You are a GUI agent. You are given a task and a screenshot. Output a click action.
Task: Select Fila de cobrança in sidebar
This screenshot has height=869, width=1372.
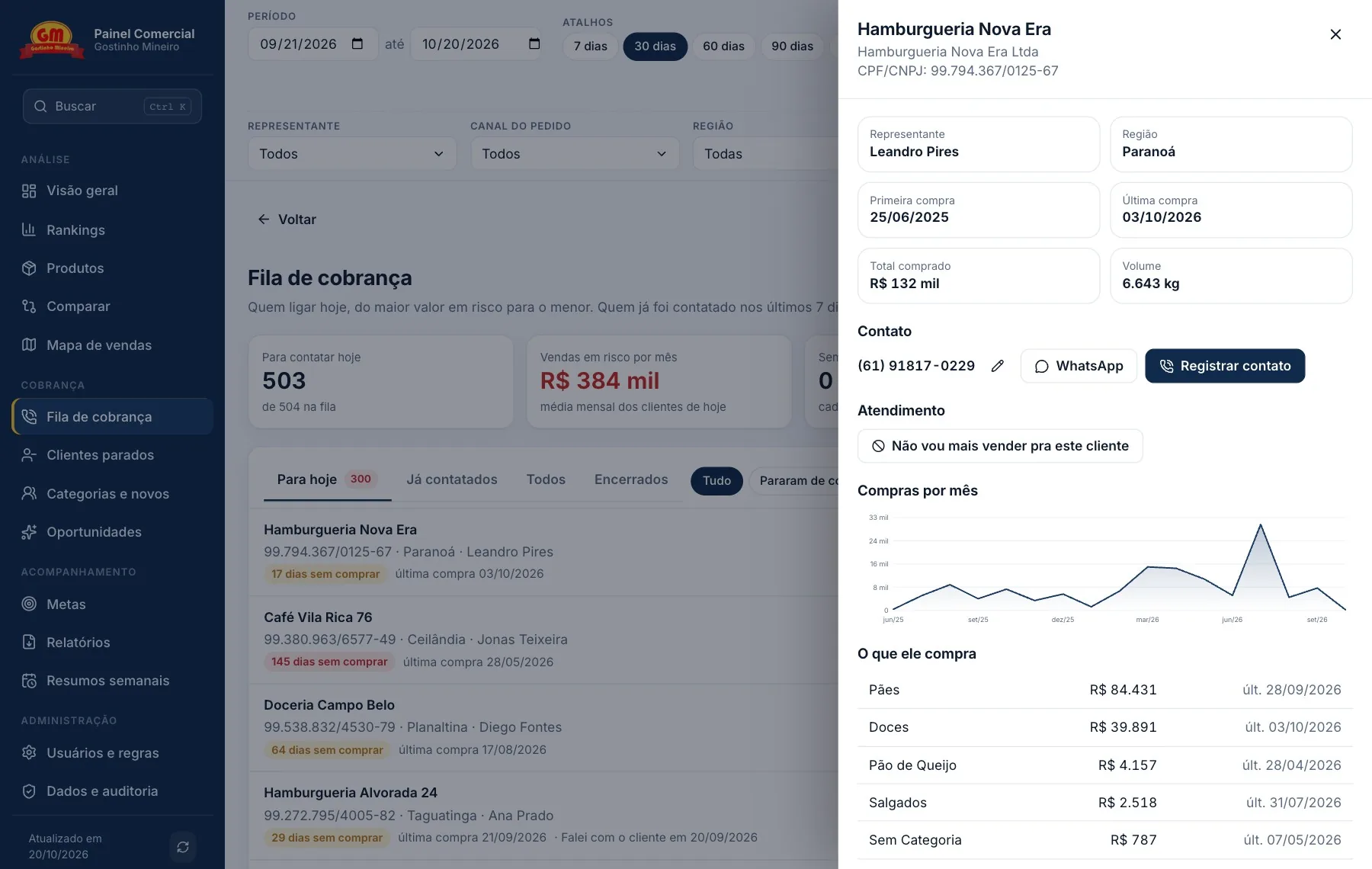tap(112, 417)
